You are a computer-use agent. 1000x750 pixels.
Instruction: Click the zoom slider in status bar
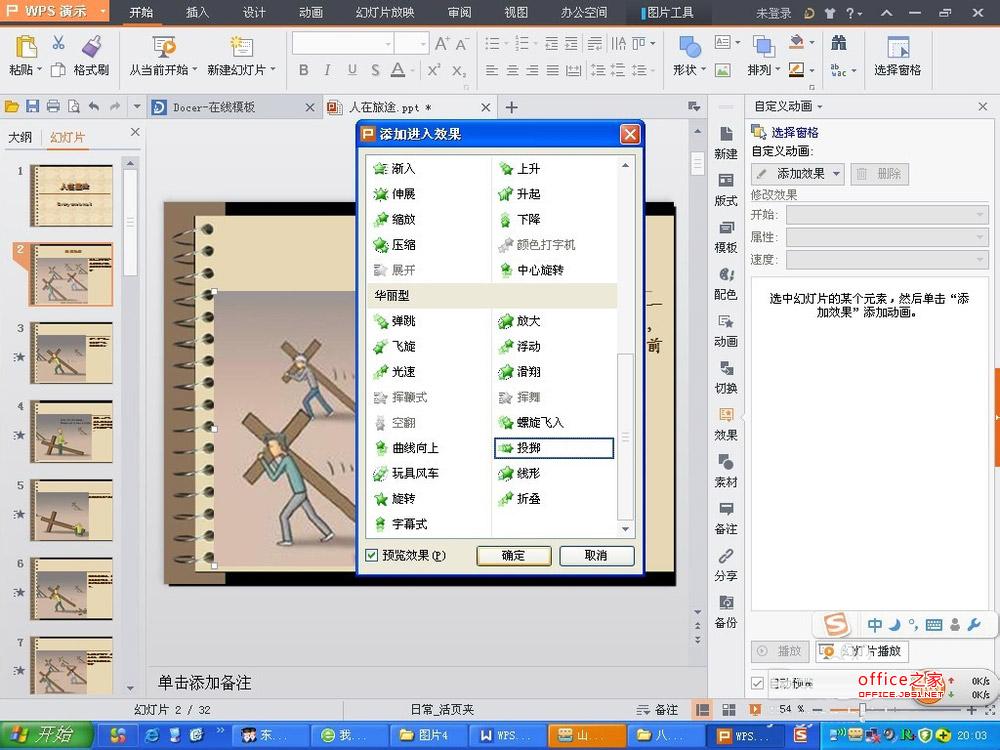[860, 709]
